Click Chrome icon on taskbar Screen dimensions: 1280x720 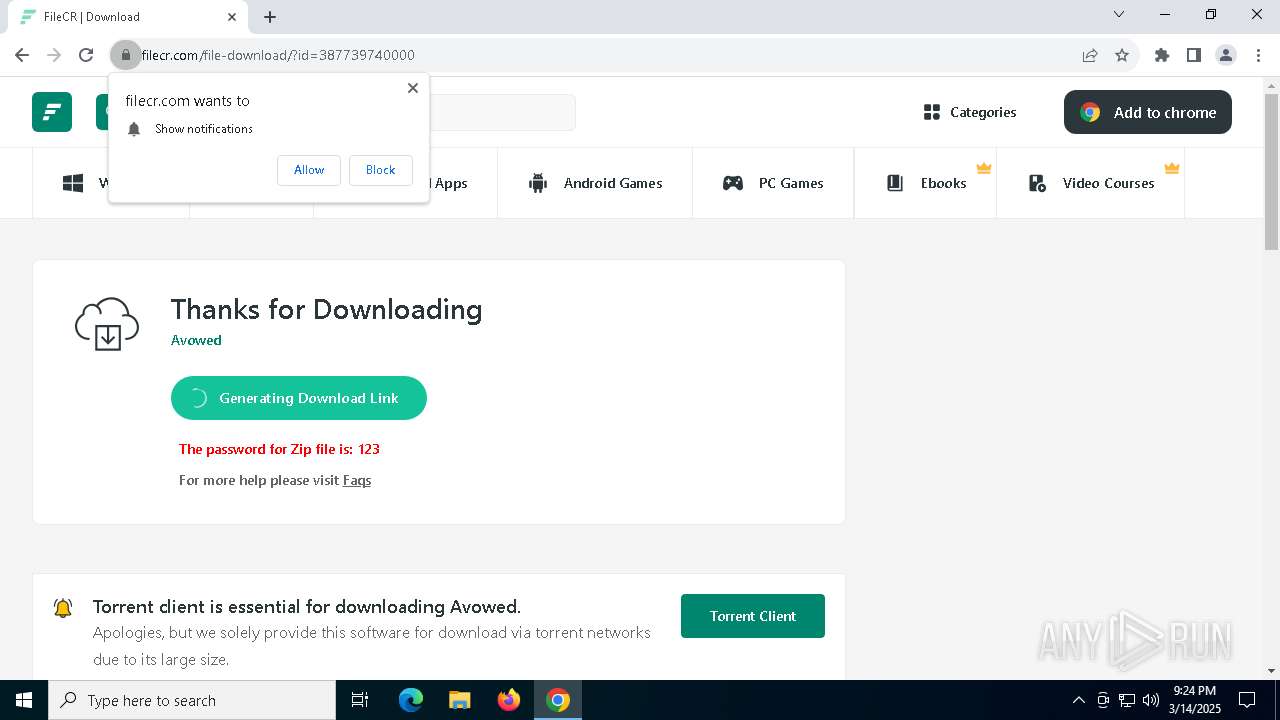pyautogui.click(x=558, y=700)
